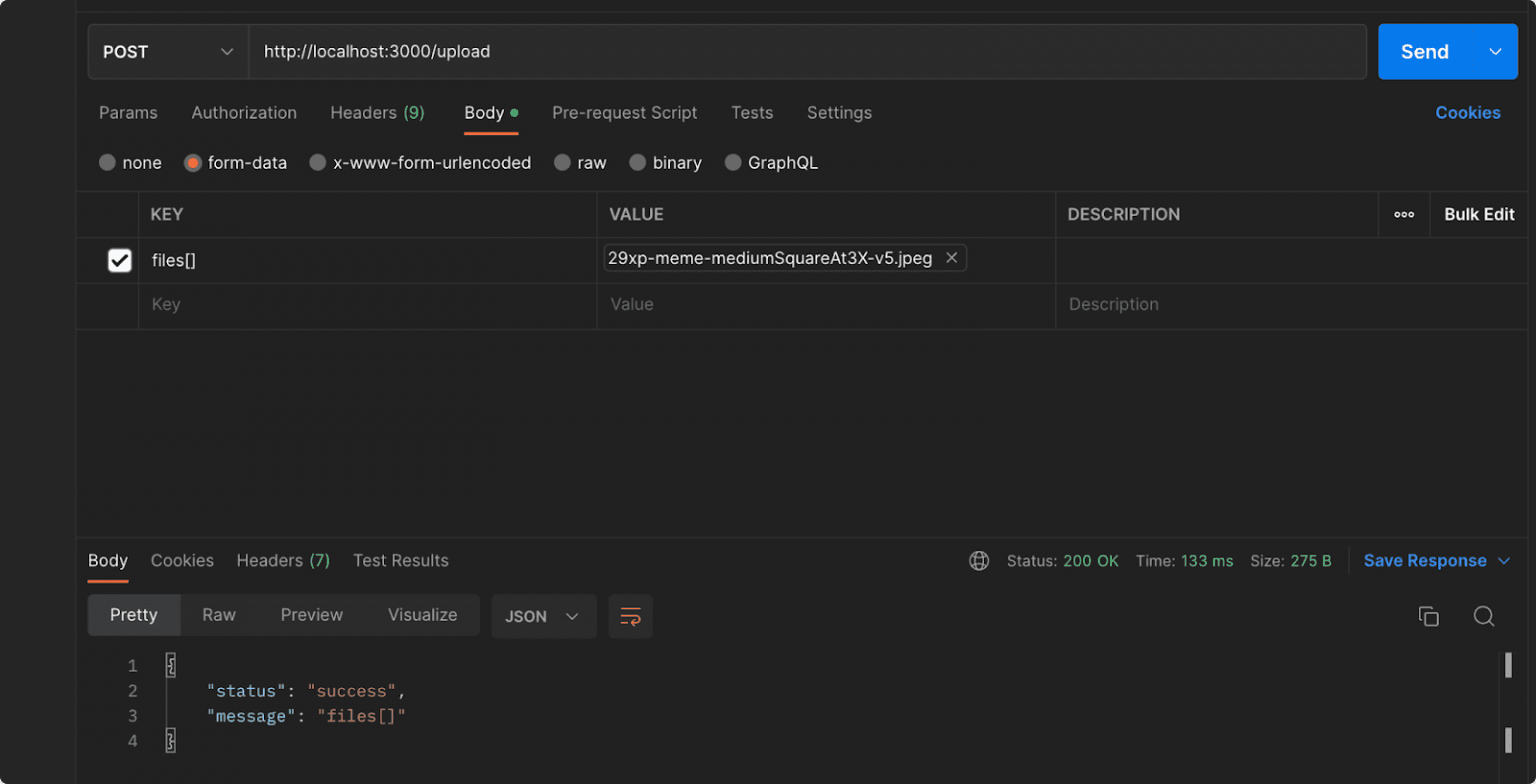Image resolution: width=1536 pixels, height=784 pixels.
Task: Click the Send button
Action: tap(1423, 51)
